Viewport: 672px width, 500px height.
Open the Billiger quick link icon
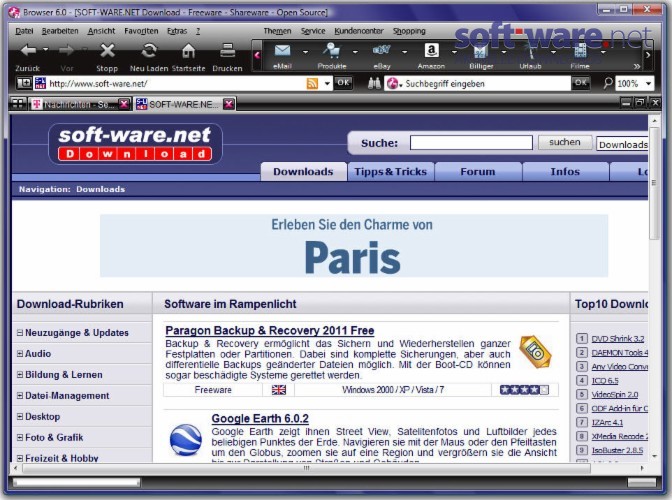point(480,51)
